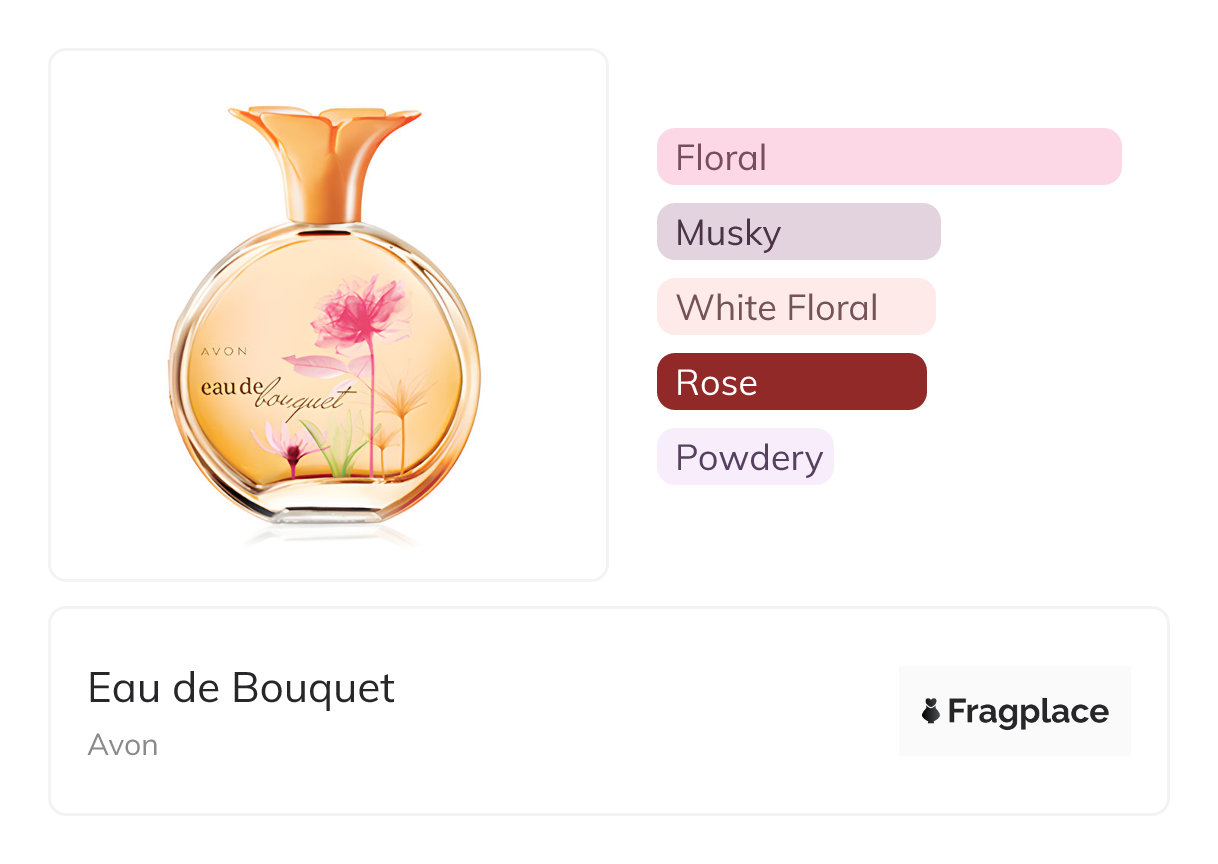Select the Musky accord bar
This screenshot has width=1218, height=864.
[x=798, y=232]
